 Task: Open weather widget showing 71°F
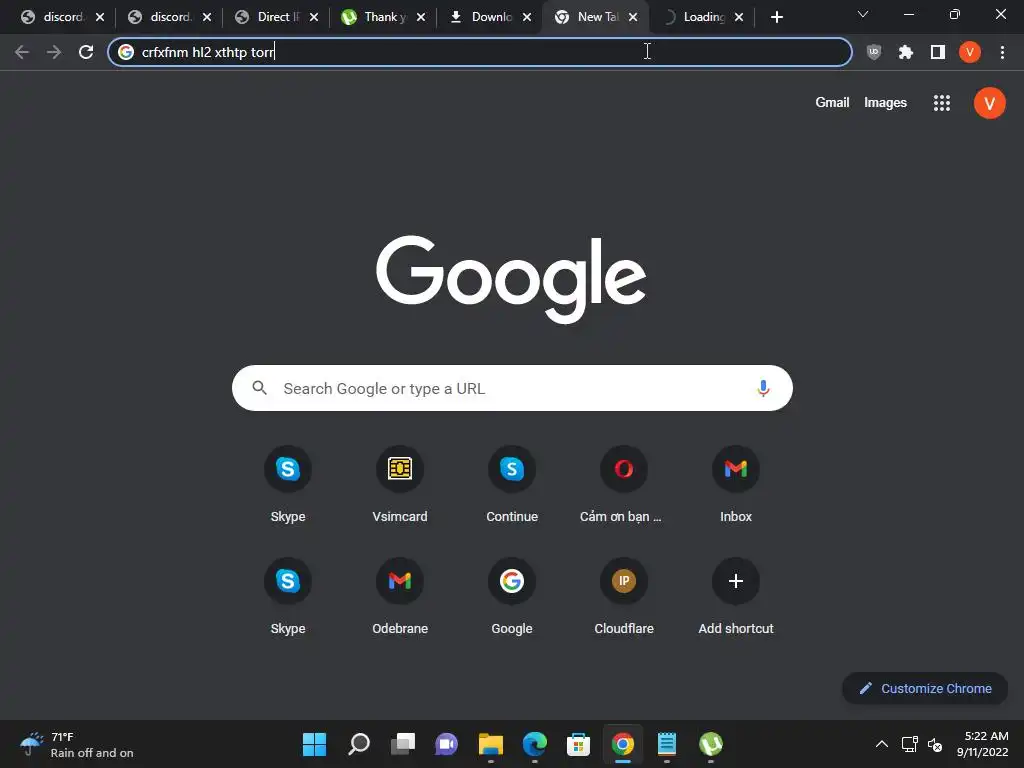point(76,744)
